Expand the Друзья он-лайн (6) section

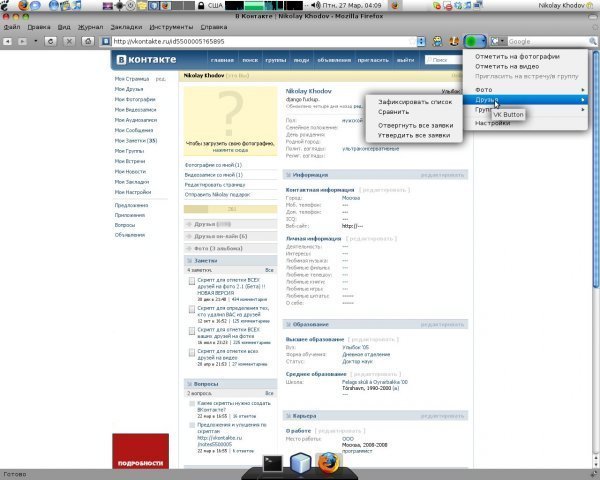(x=230, y=237)
